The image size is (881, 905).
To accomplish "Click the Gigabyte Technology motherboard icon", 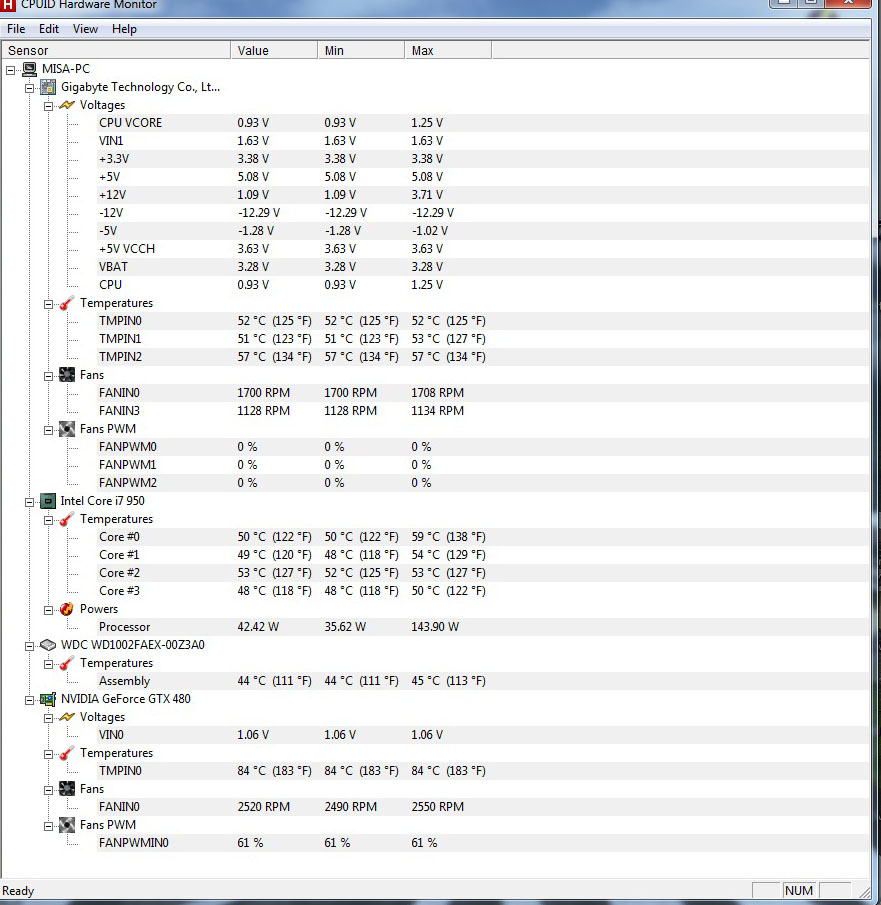I will pos(48,87).
